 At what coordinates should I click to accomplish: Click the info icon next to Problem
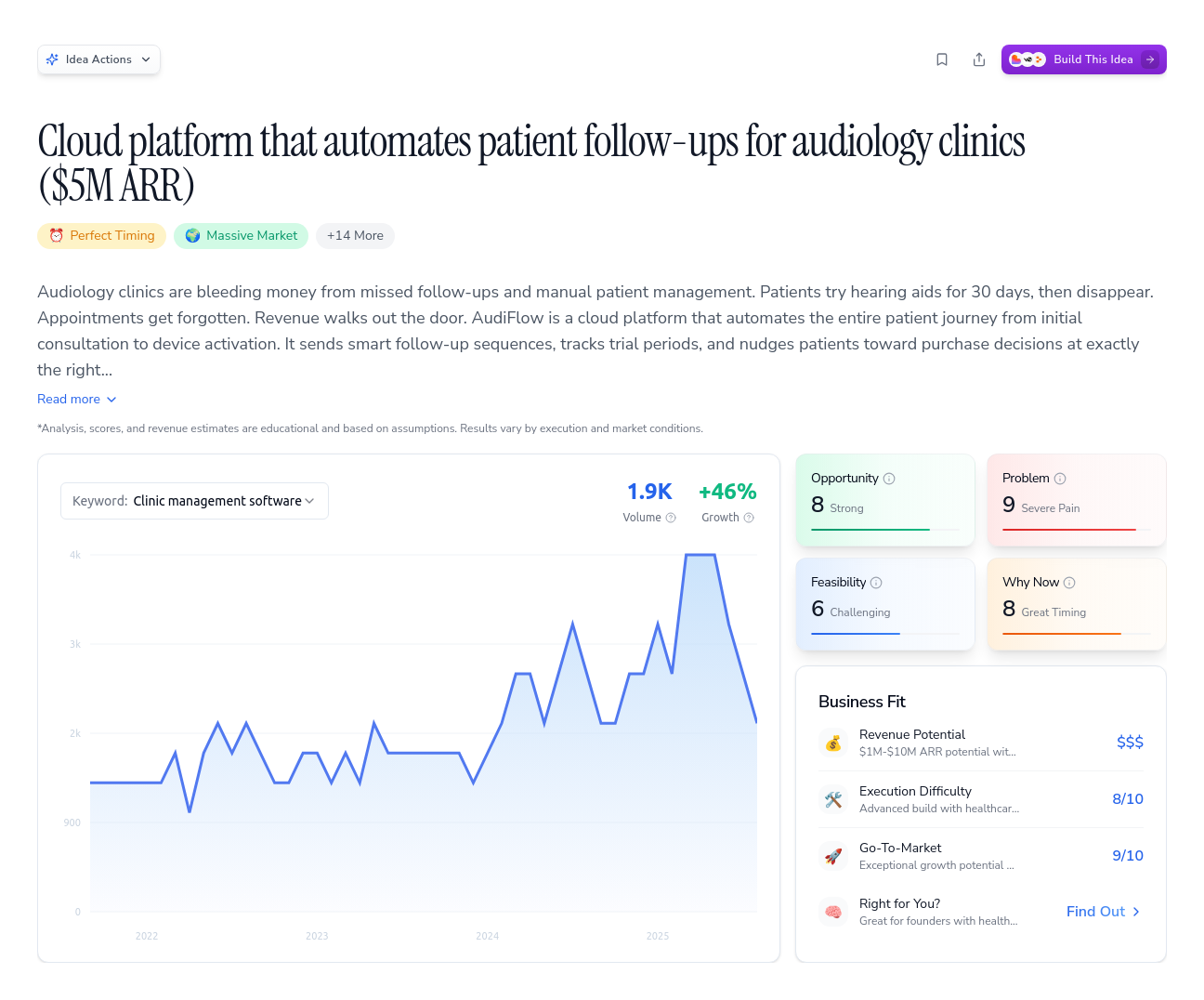tap(1059, 478)
